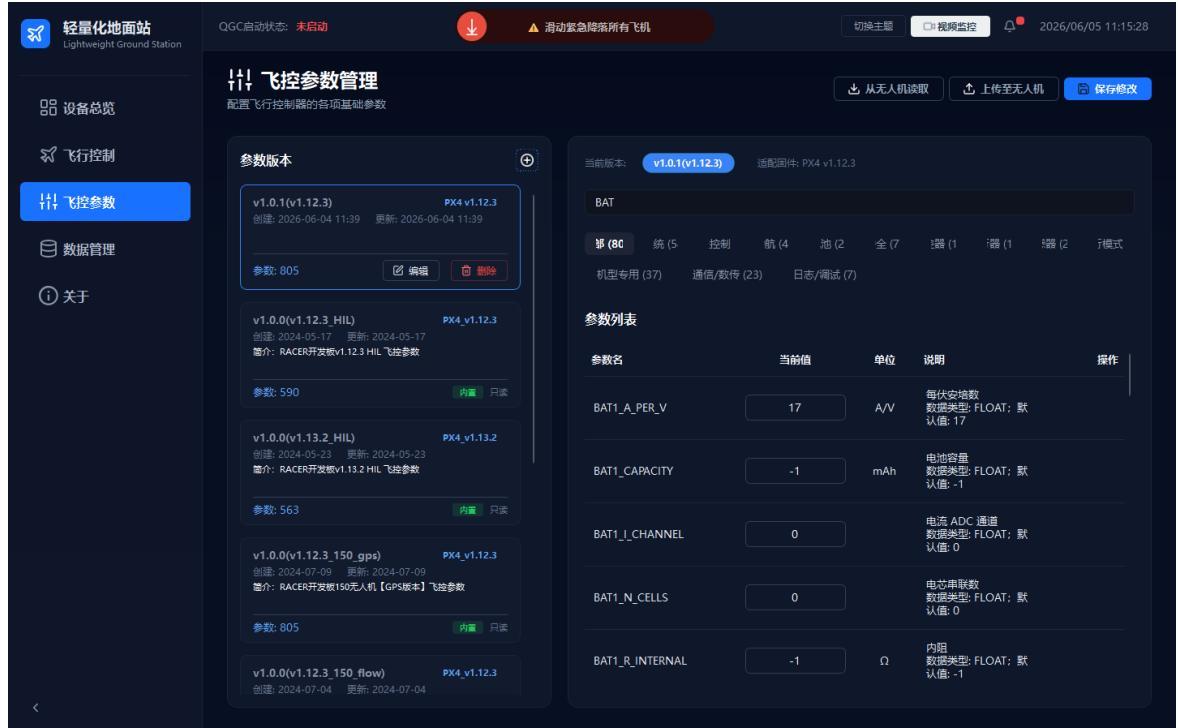
Task: Click the BAT1_N_CELLS parameter name
Action: (630, 597)
